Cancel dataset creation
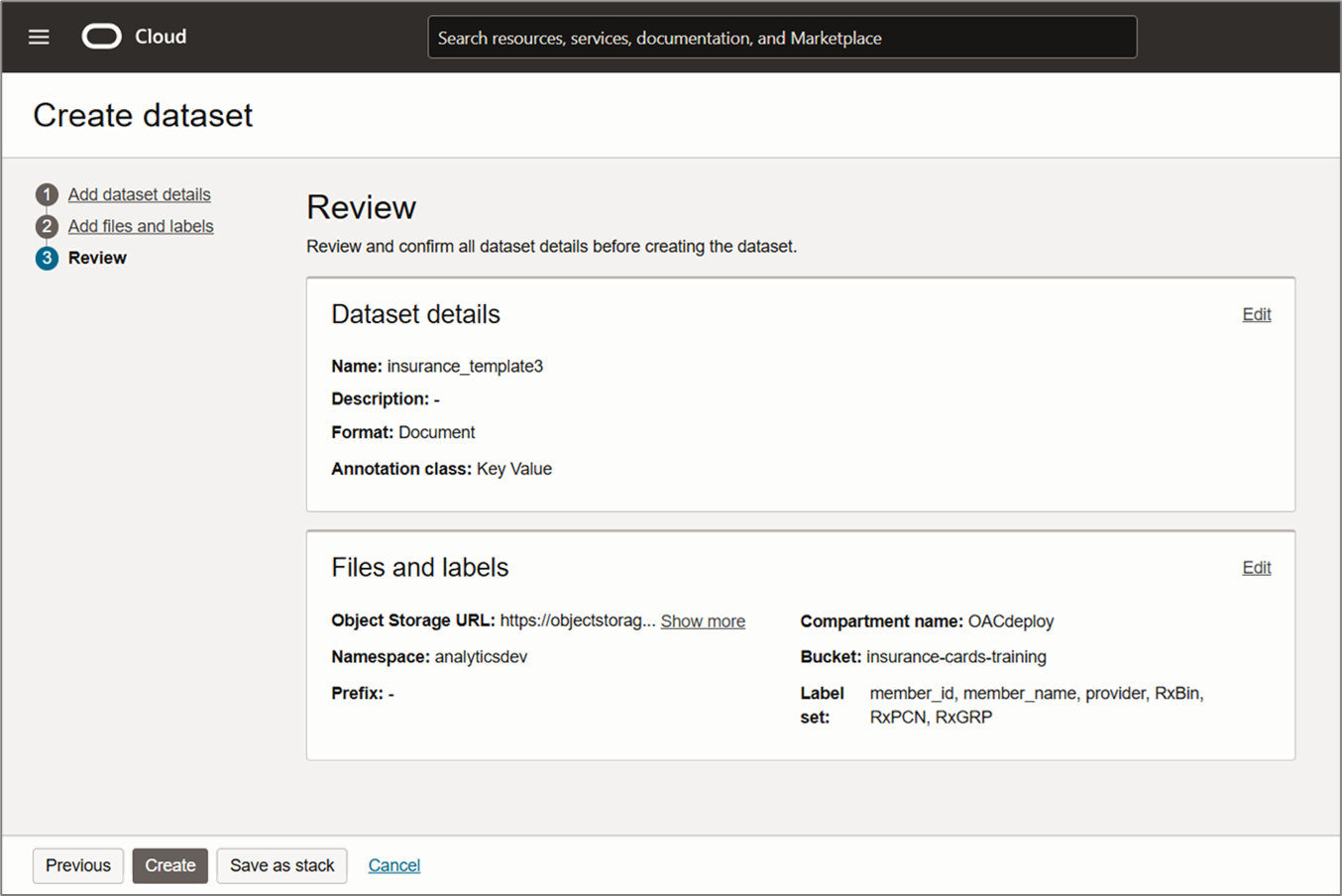 (393, 865)
